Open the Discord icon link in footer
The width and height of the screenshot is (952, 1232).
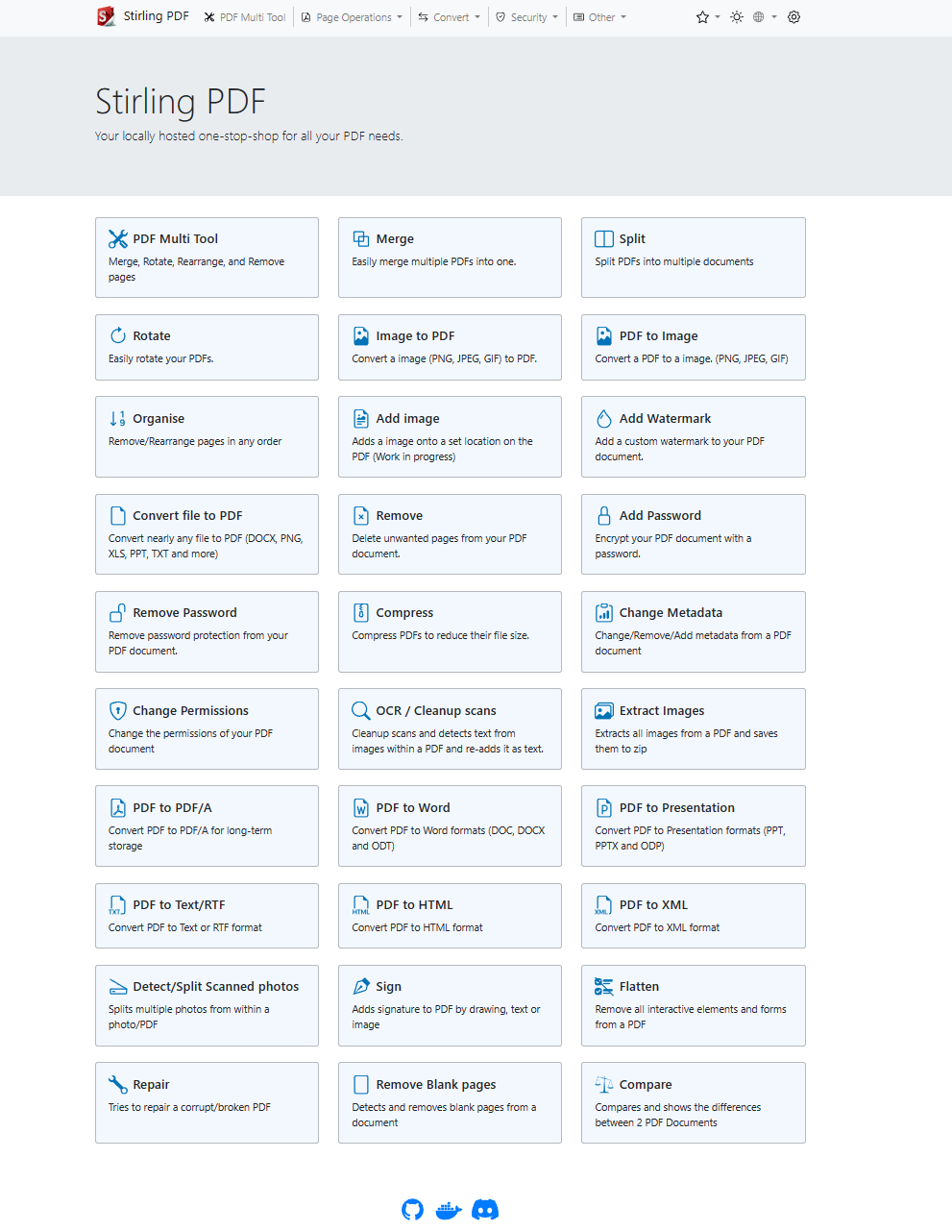click(485, 1209)
